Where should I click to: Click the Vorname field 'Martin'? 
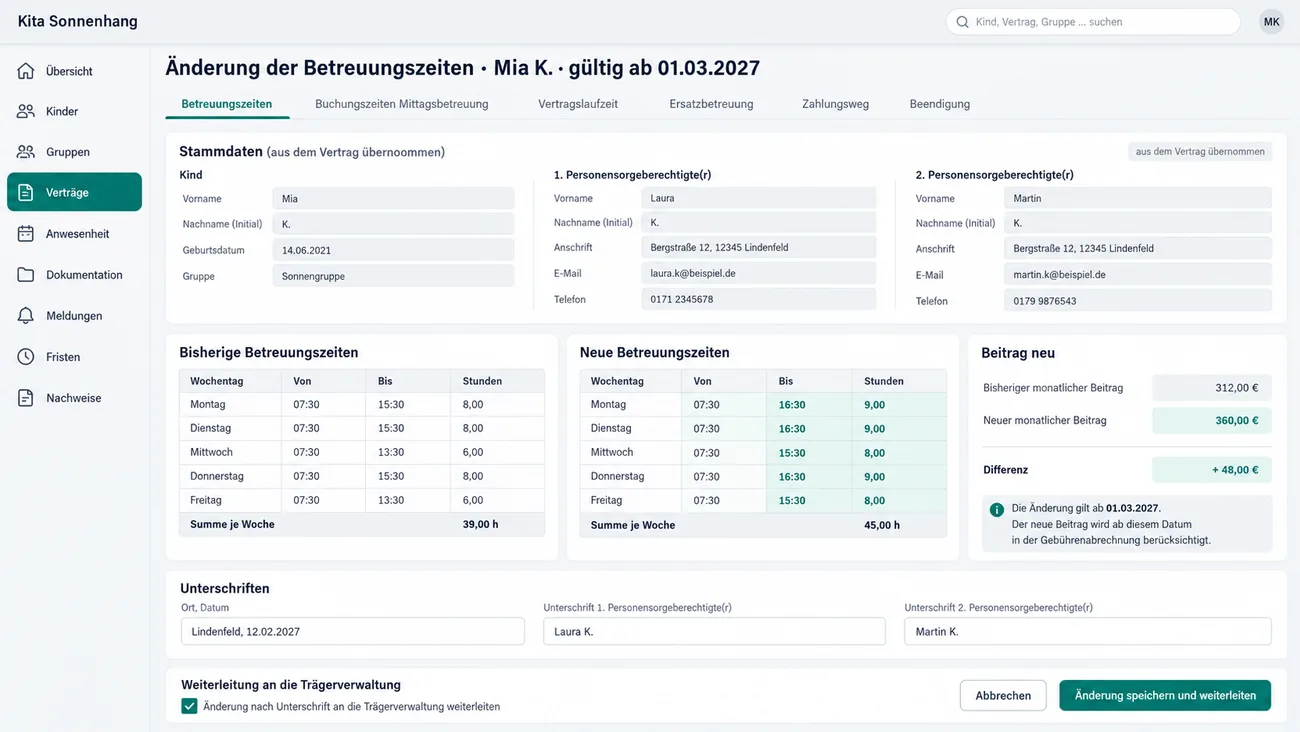[x=1138, y=198]
